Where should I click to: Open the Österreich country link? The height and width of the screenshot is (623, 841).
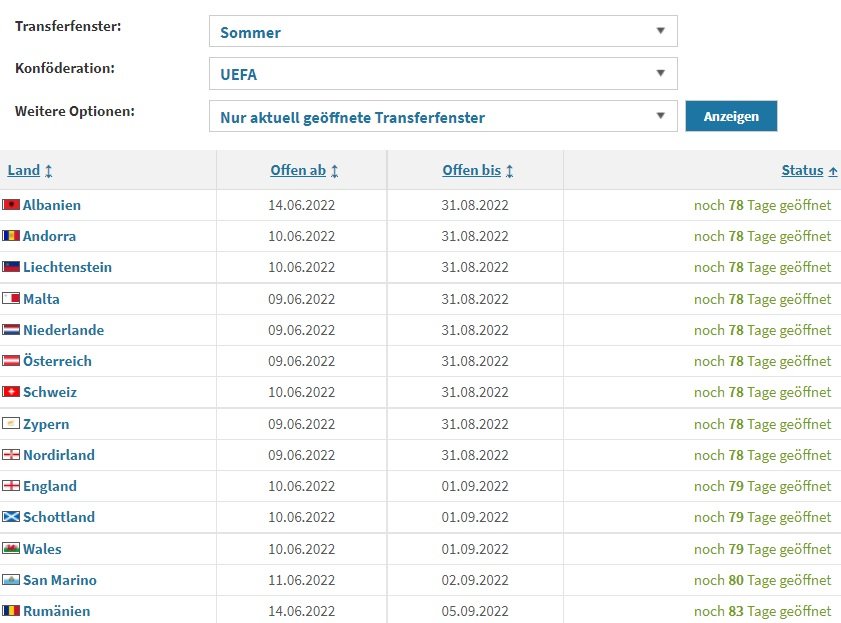(x=57, y=361)
